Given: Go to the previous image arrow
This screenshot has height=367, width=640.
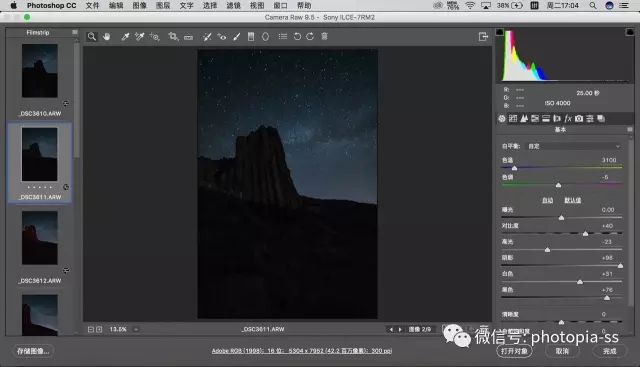Looking at the screenshot, I should pos(391,329).
